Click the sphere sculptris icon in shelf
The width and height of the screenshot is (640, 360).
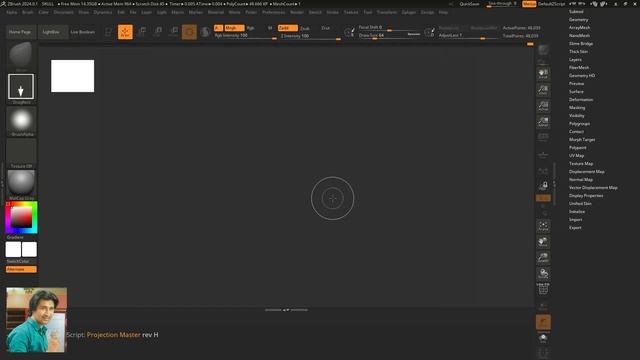click(x=205, y=32)
